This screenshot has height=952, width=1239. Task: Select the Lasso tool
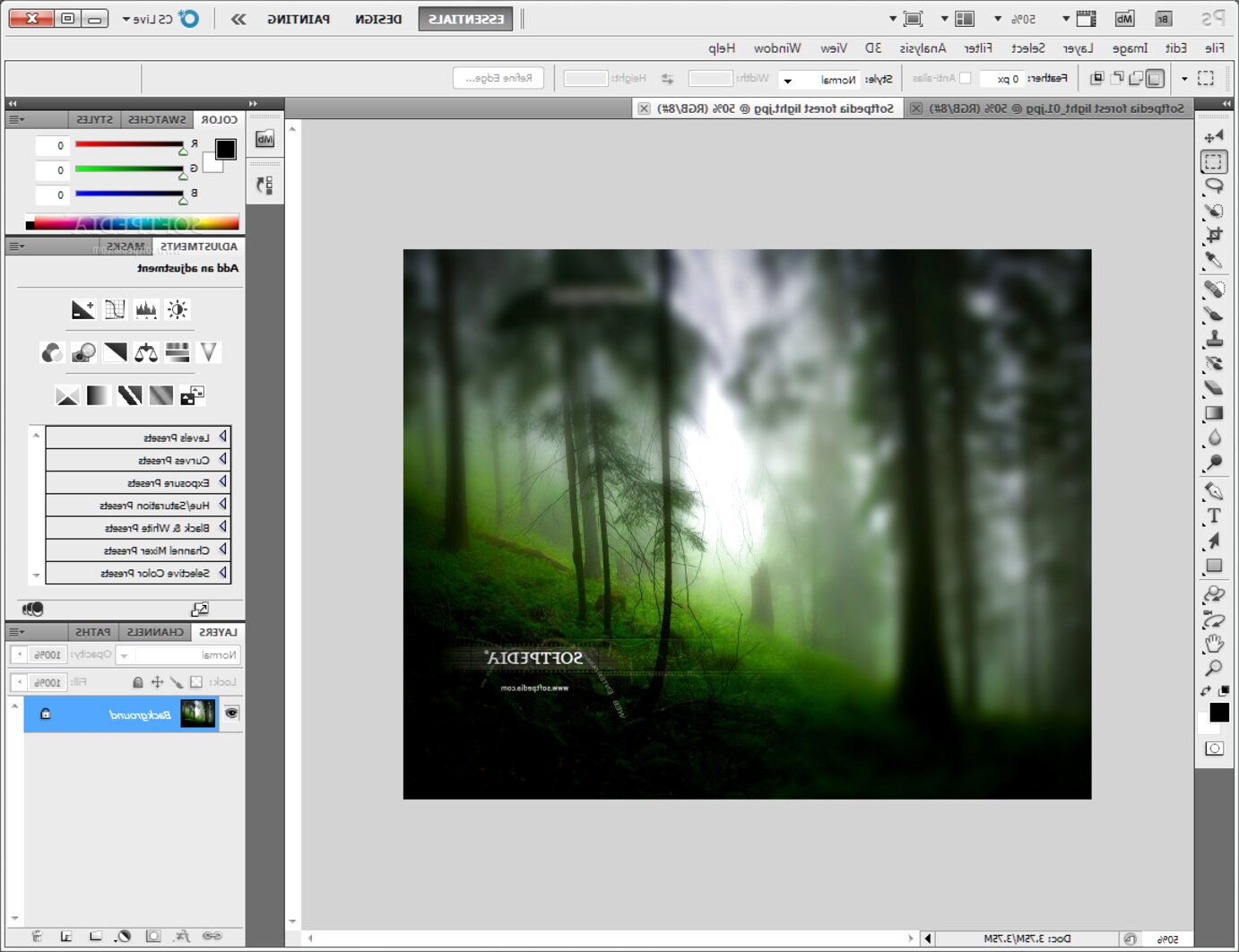tap(1214, 186)
